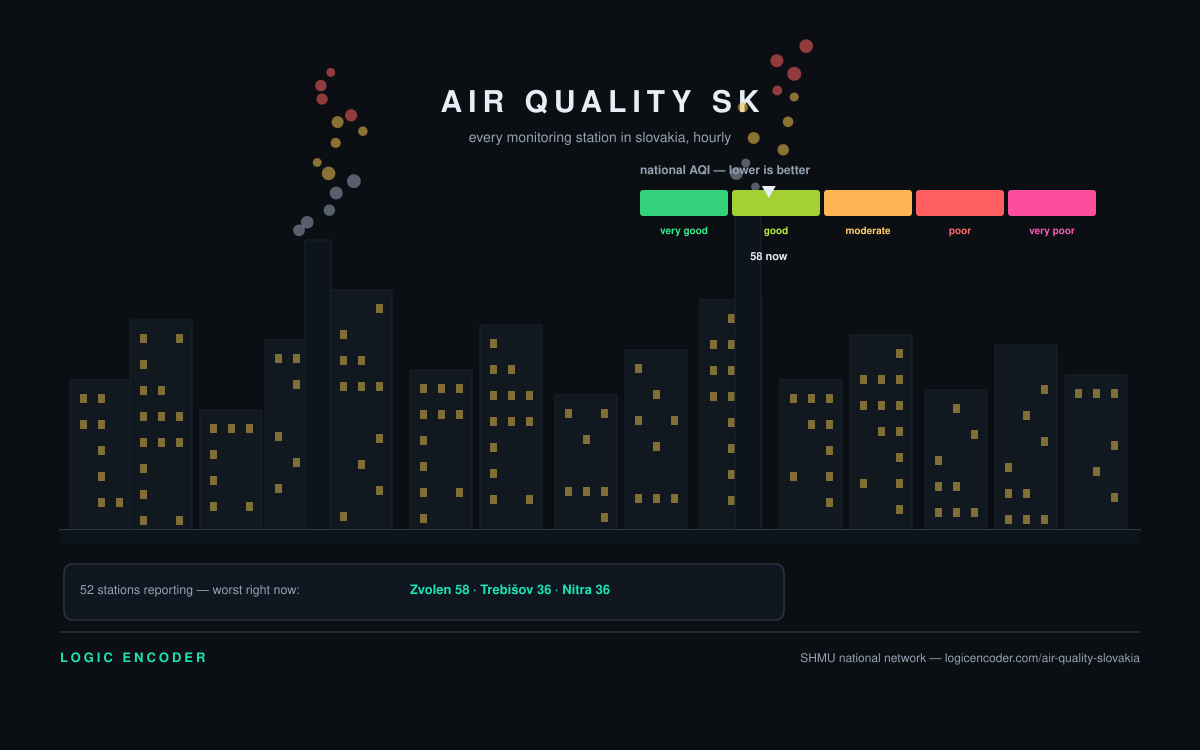Click the good lime AQI swatch
The width and height of the screenshot is (1200, 750).
776,203
